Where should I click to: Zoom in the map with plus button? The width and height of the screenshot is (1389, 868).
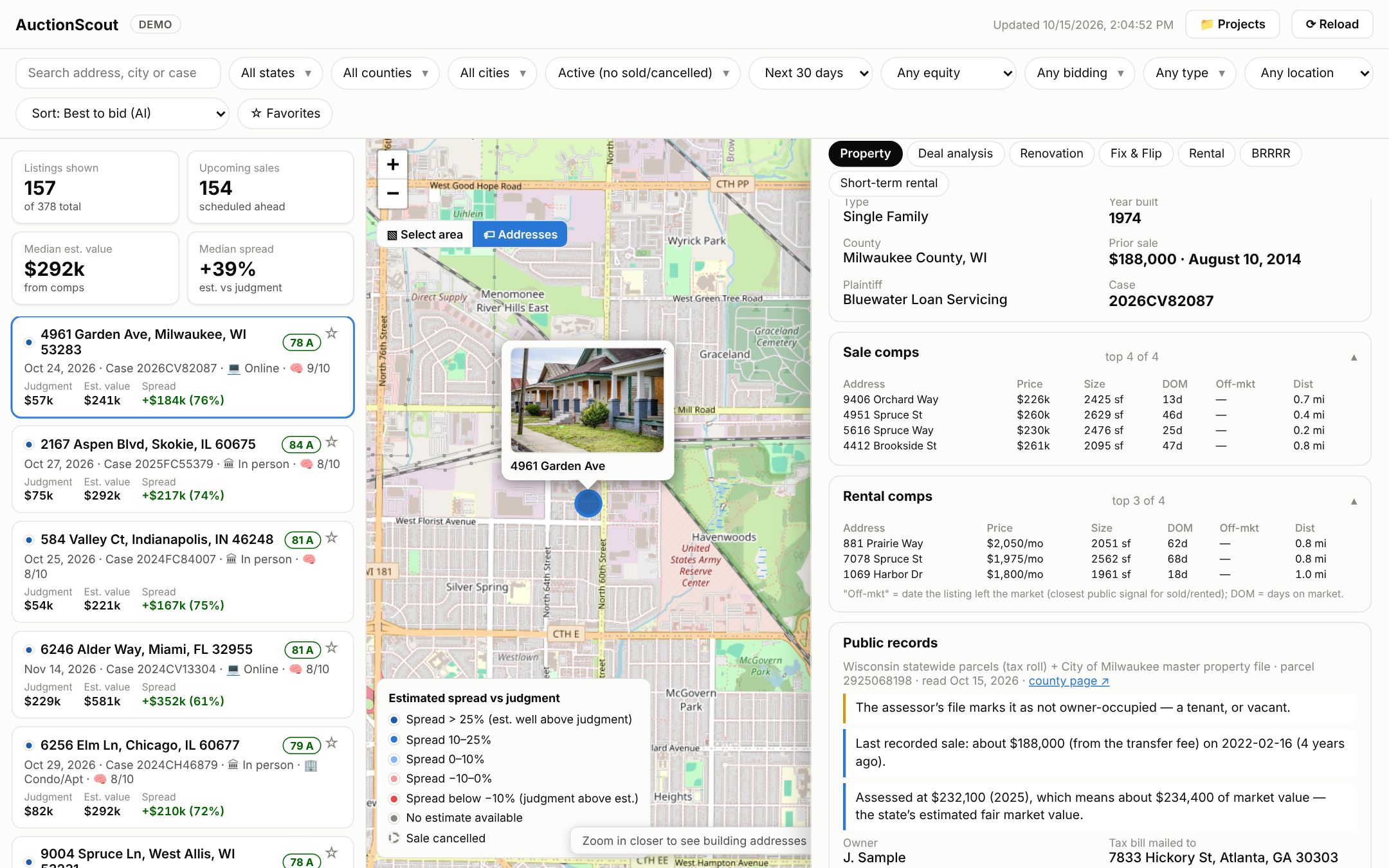point(392,165)
